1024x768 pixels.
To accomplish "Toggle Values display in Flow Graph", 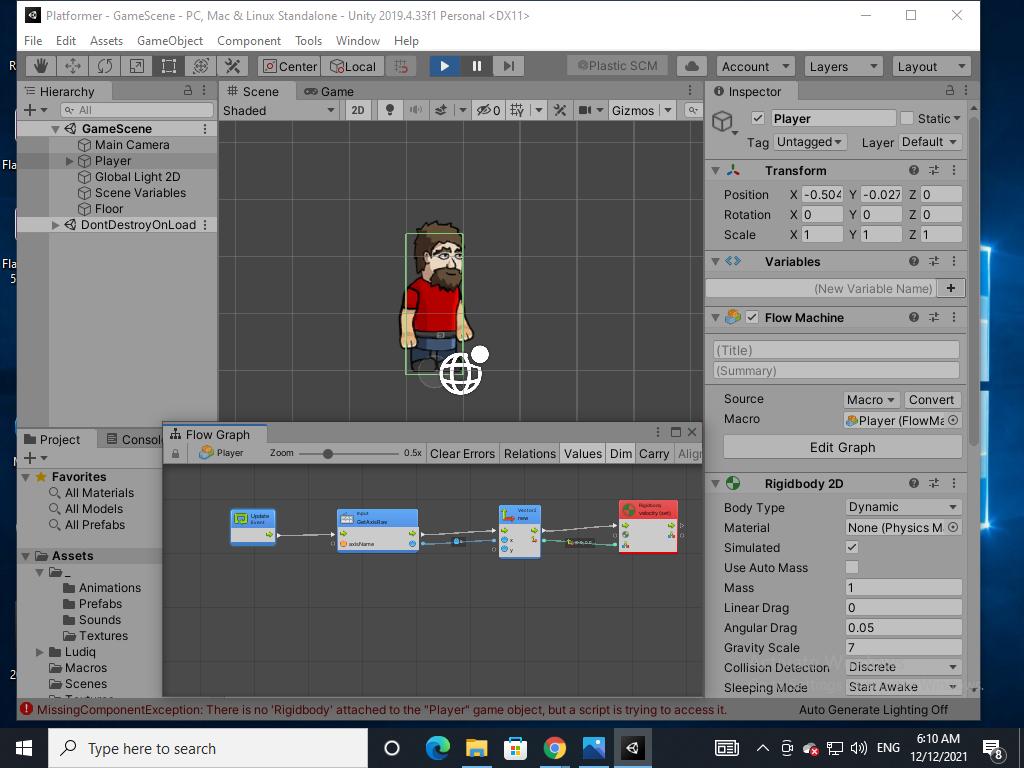I will [583, 453].
